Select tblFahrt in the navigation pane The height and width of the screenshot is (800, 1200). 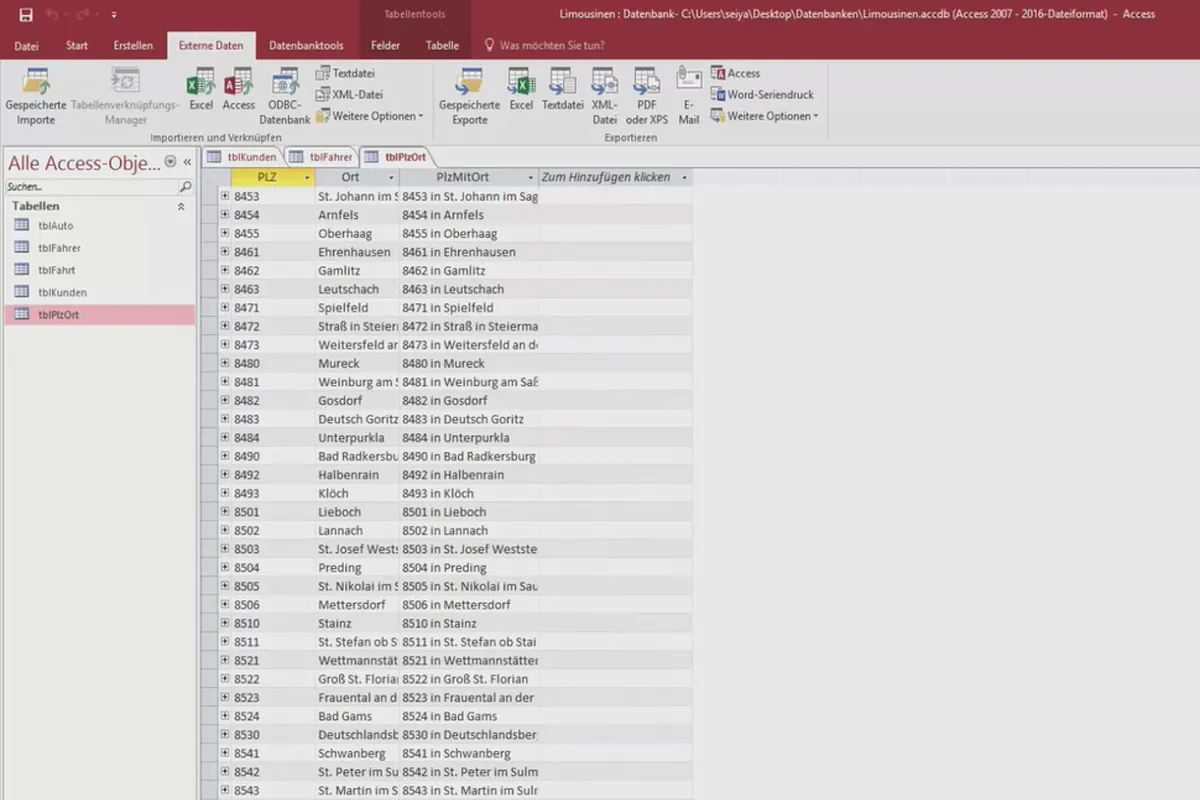click(57, 270)
